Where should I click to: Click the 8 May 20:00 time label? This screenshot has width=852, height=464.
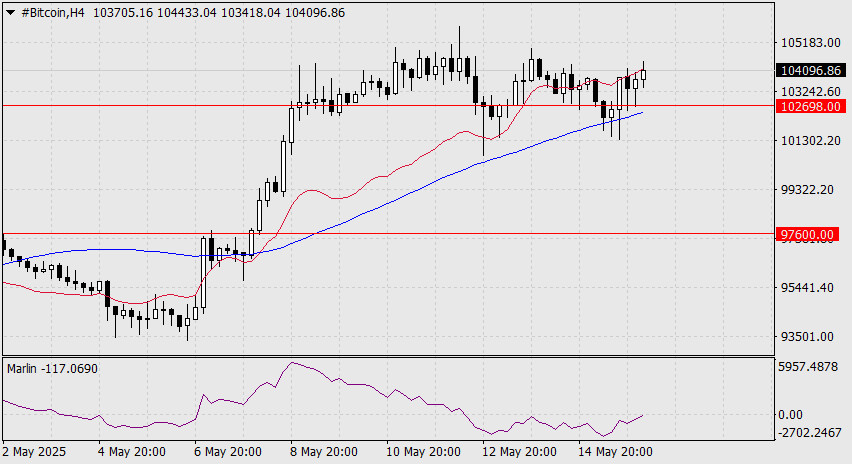(324, 452)
